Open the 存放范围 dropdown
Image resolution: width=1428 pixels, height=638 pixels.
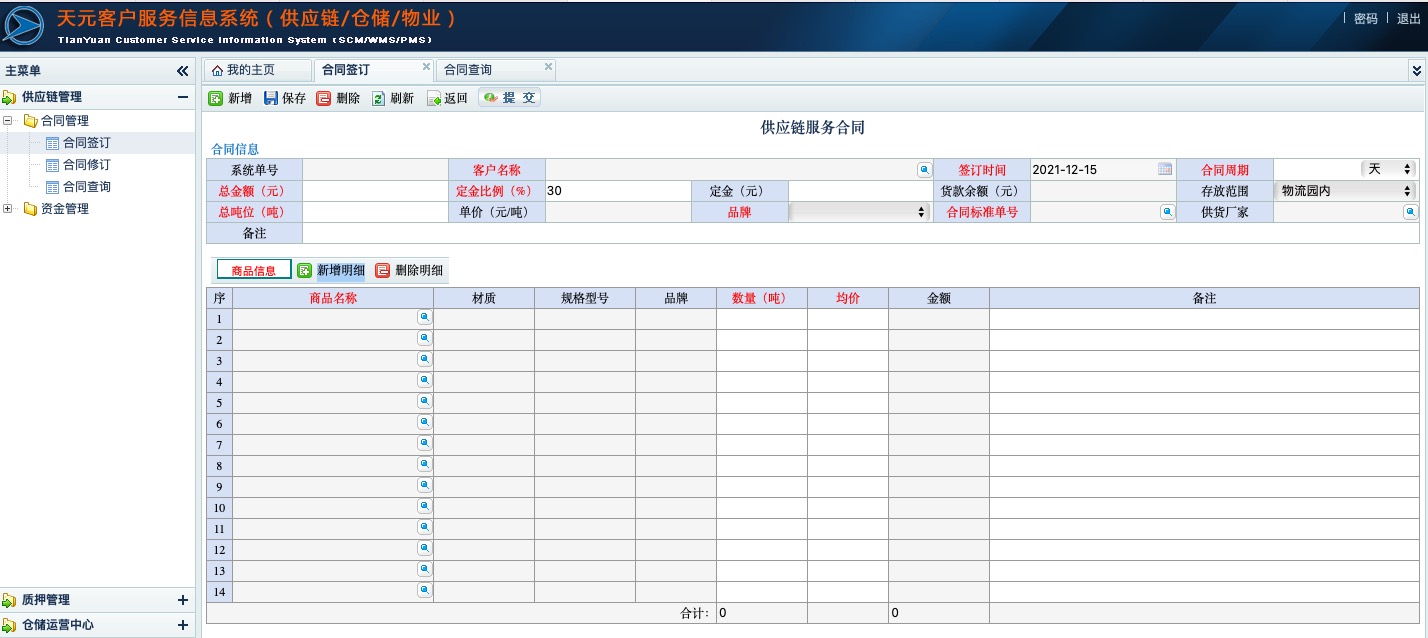click(x=1346, y=191)
